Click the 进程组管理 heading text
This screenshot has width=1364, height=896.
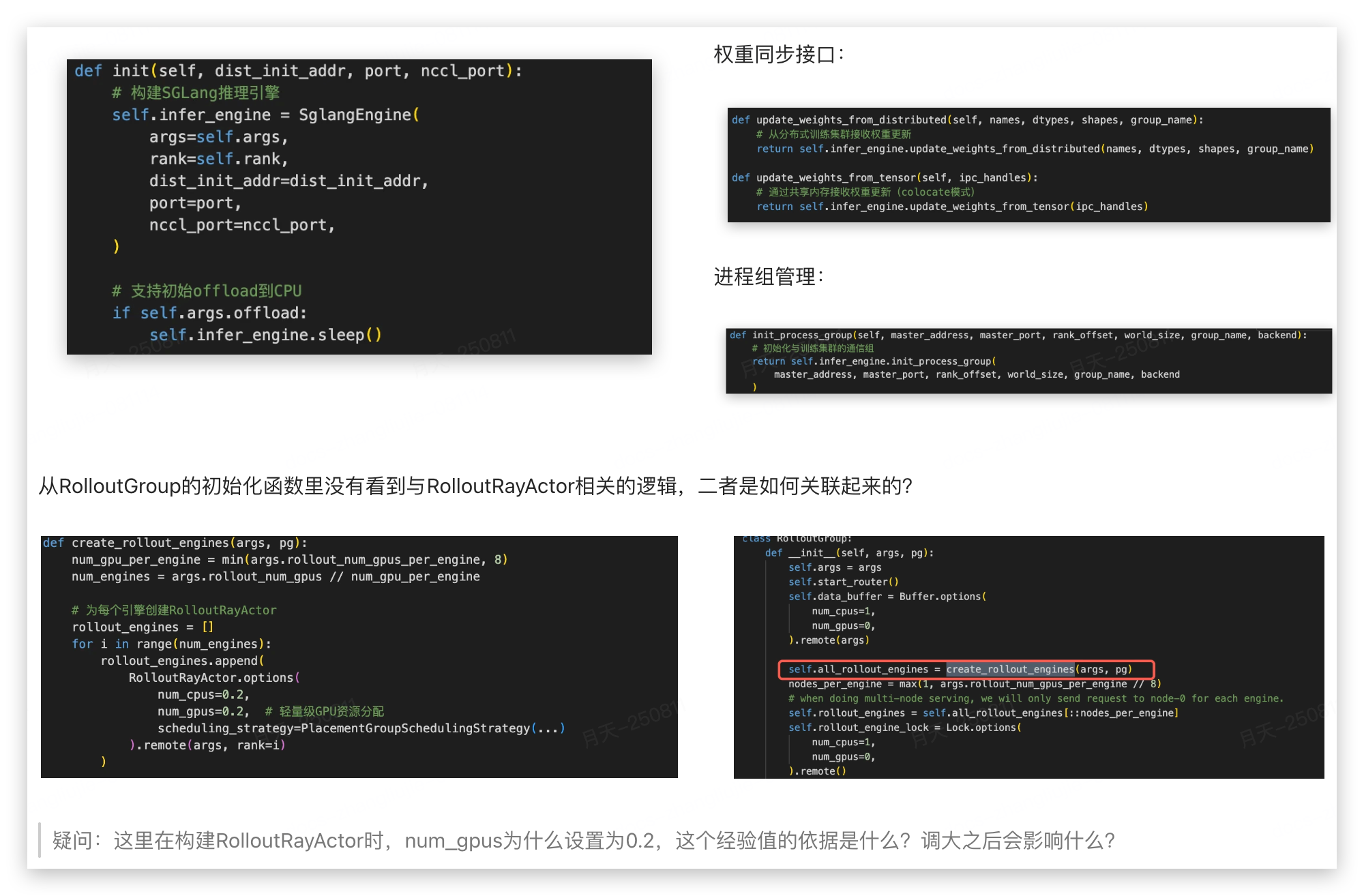click(768, 277)
